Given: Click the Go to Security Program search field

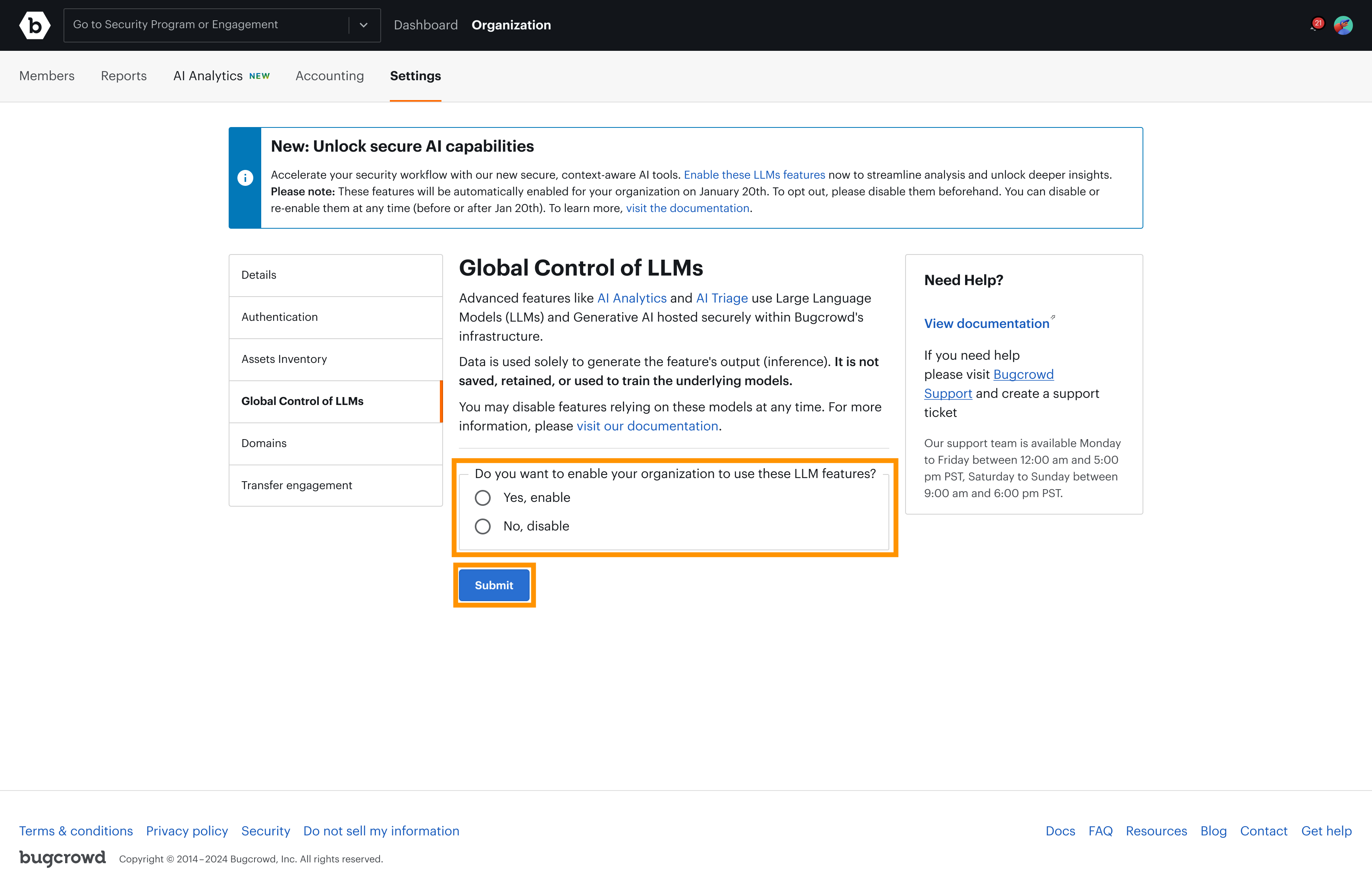Looking at the screenshot, I should (207, 25).
